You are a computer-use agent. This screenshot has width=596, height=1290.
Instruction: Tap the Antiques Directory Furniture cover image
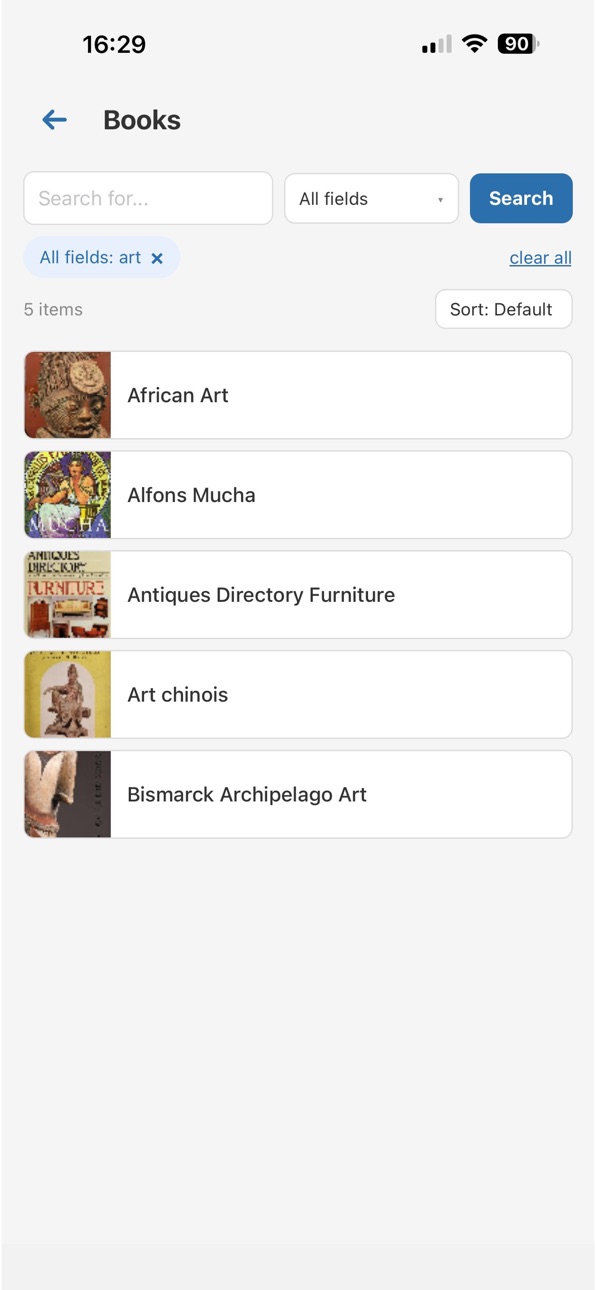point(68,595)
